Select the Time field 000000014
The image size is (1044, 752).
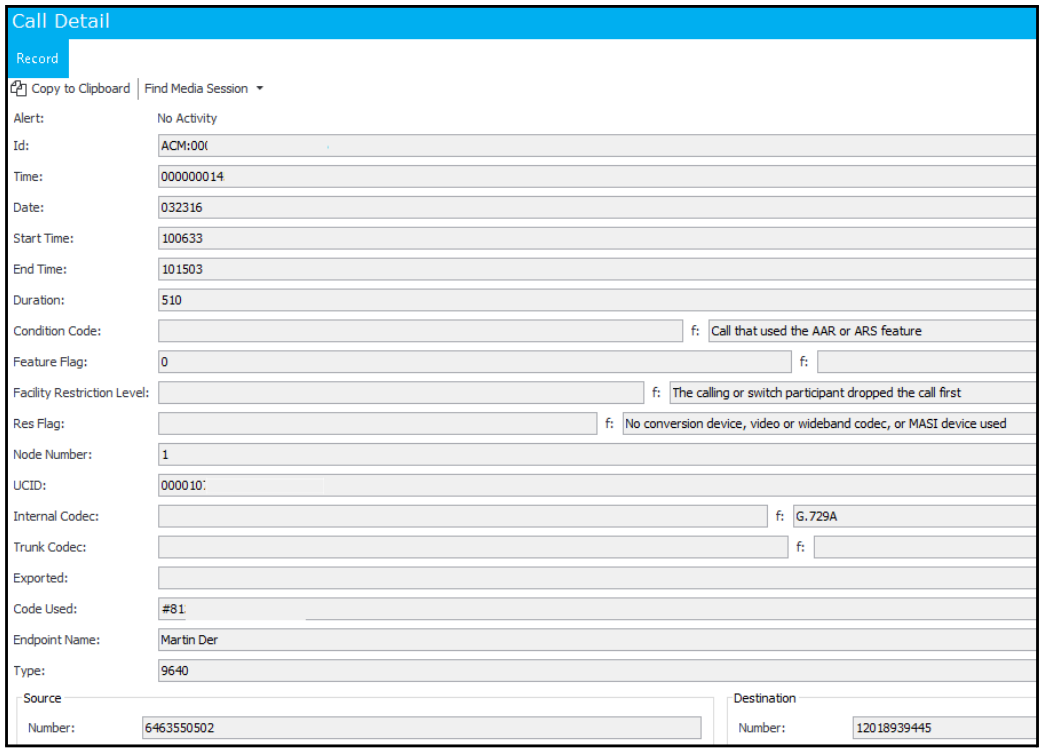tap(597, 177)
